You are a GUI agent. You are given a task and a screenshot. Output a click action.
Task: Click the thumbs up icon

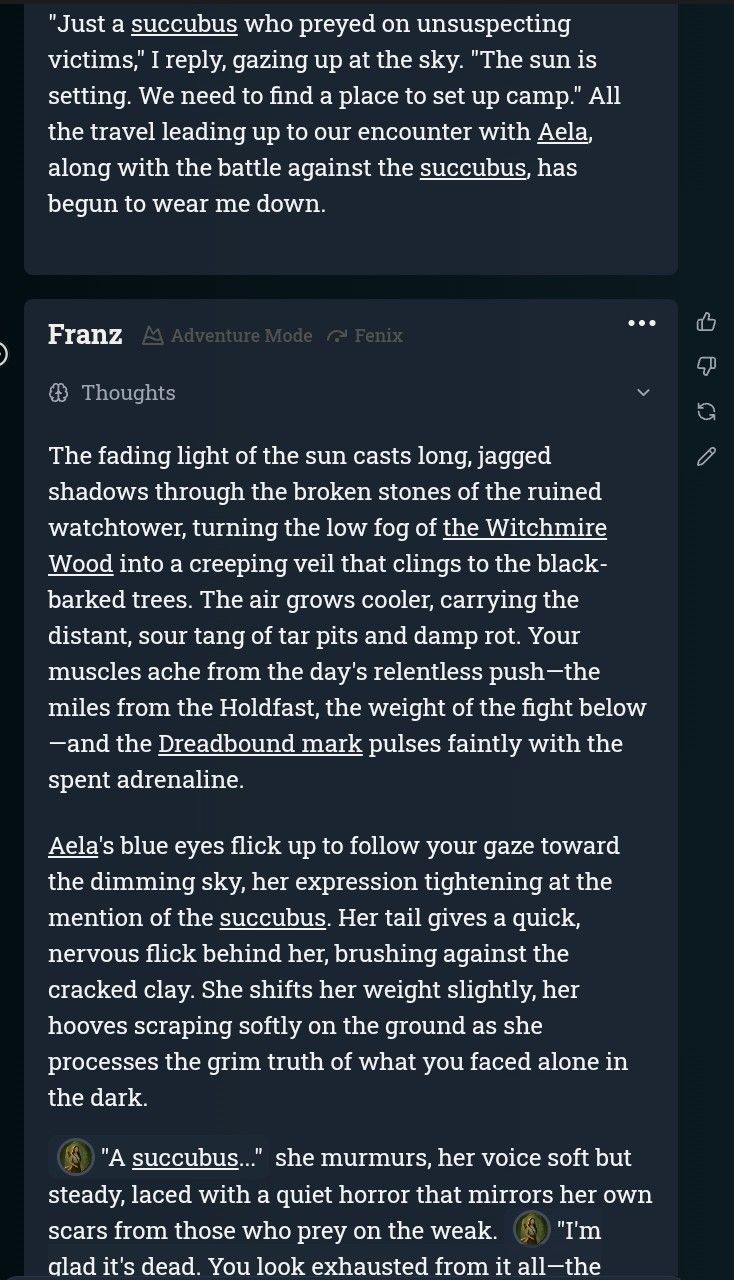[706, 322]
